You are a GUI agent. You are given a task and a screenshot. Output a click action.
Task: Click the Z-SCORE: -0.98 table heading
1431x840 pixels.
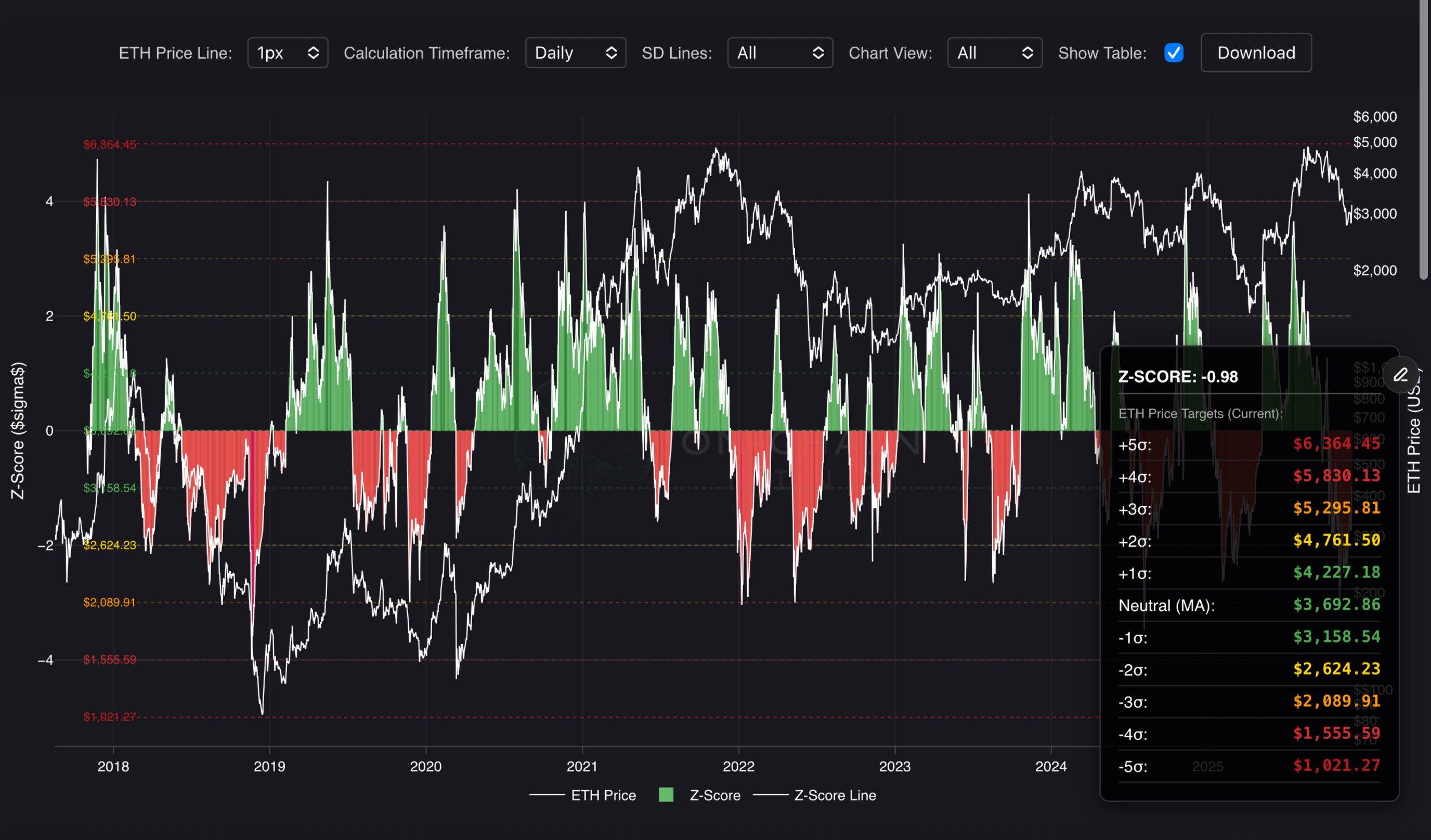1178,377
